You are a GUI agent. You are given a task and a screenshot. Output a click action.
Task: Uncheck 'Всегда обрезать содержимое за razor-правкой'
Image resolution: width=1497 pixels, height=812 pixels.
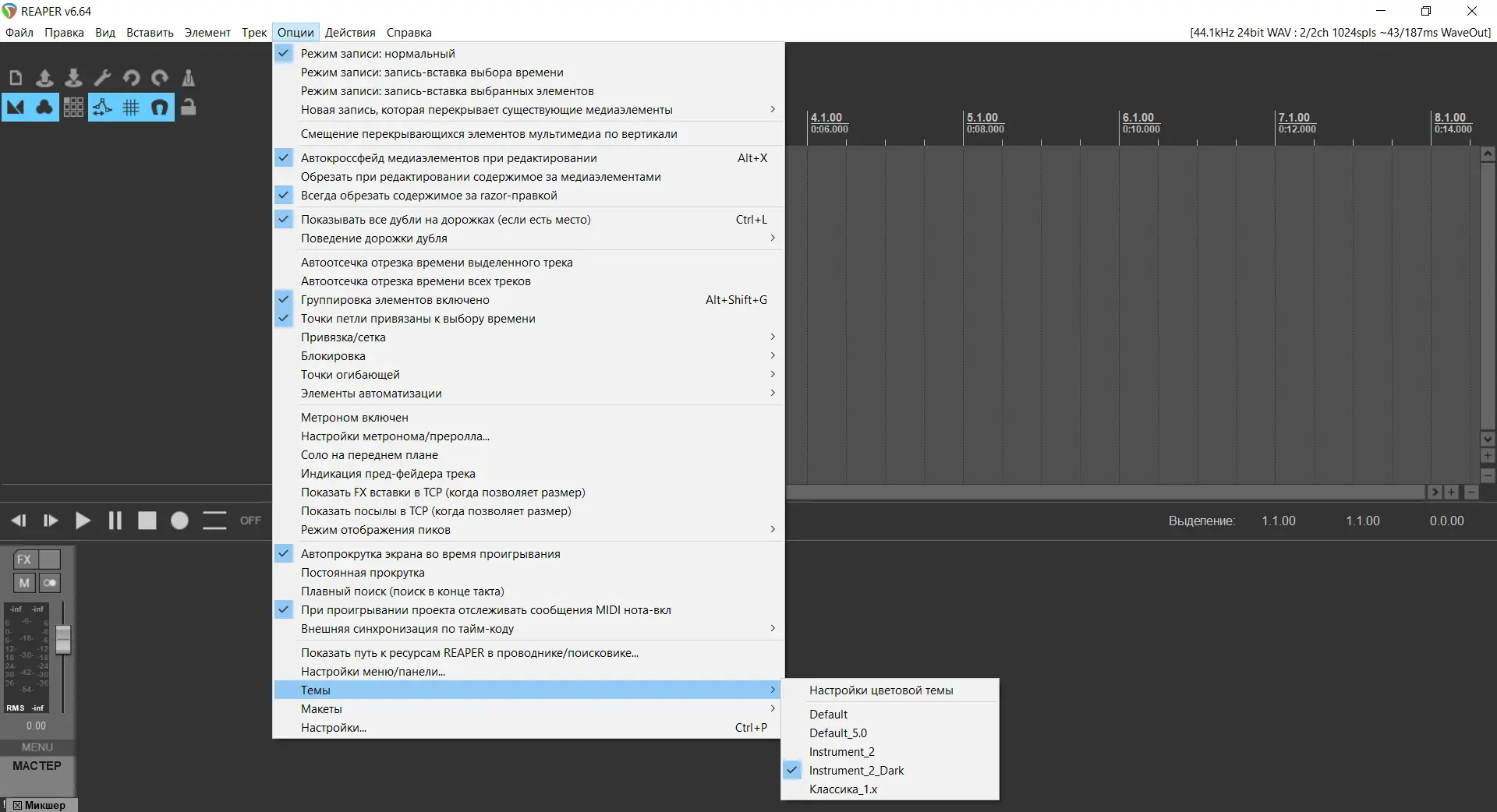coord(528,196)
